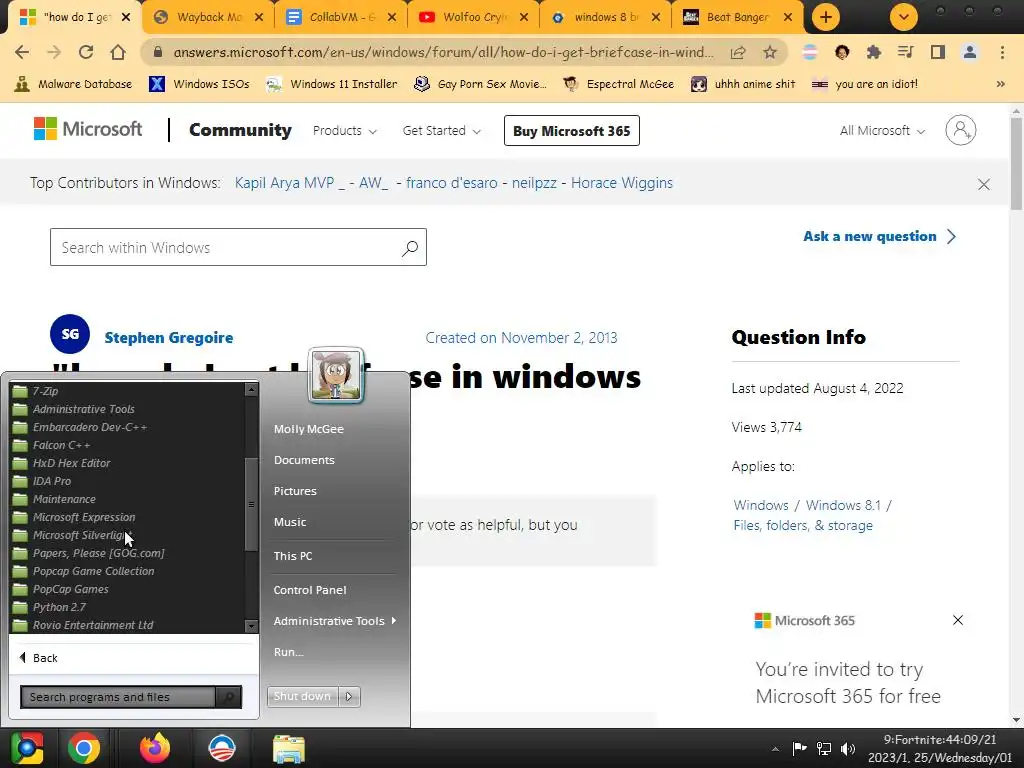Open the Windows ISOs bookmark
The height and width of the screenshot is (768, 1024).
199,84
